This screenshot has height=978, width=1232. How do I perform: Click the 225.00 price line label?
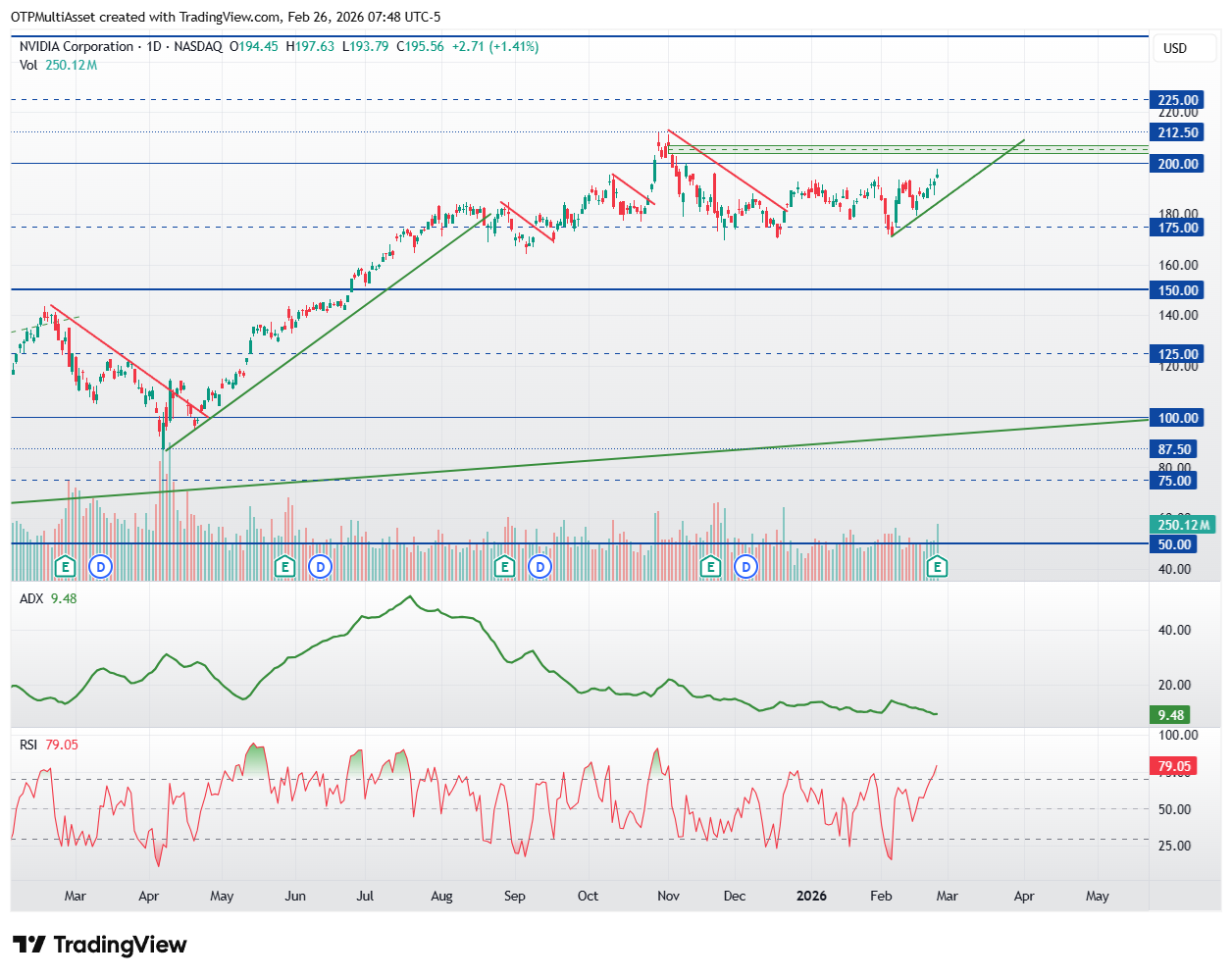coord(1177,100)
